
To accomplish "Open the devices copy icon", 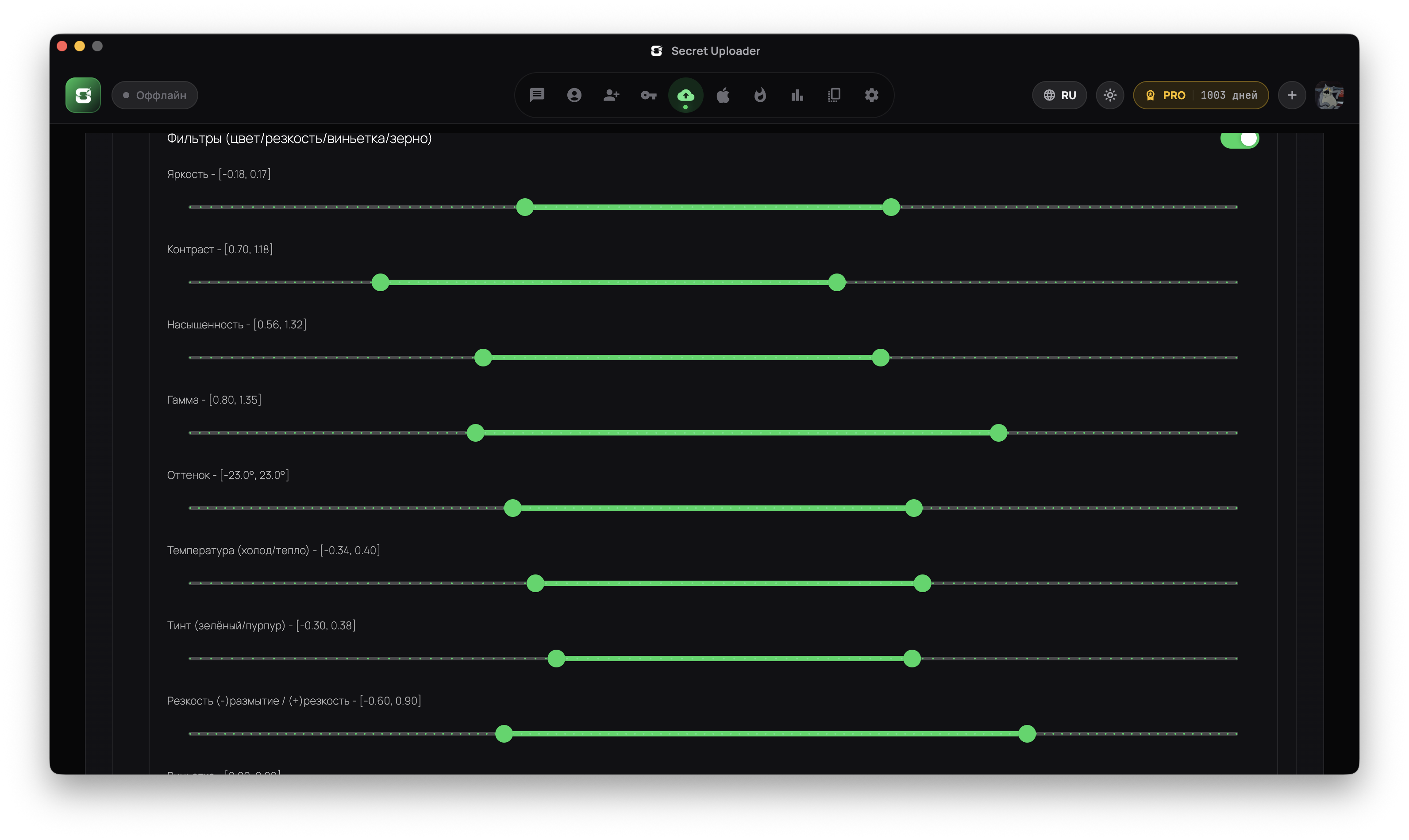I will (x=834, y=95).
